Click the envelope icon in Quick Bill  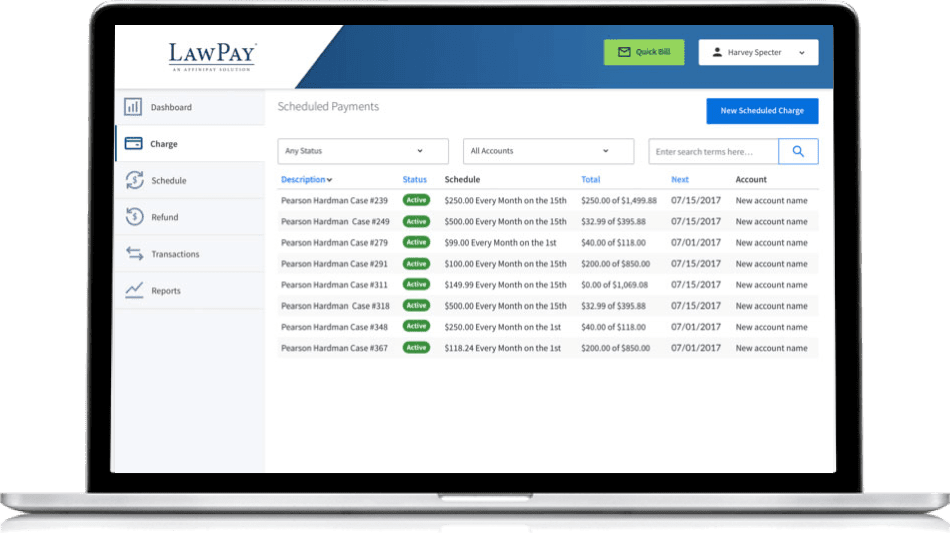(x=624, y=52)
